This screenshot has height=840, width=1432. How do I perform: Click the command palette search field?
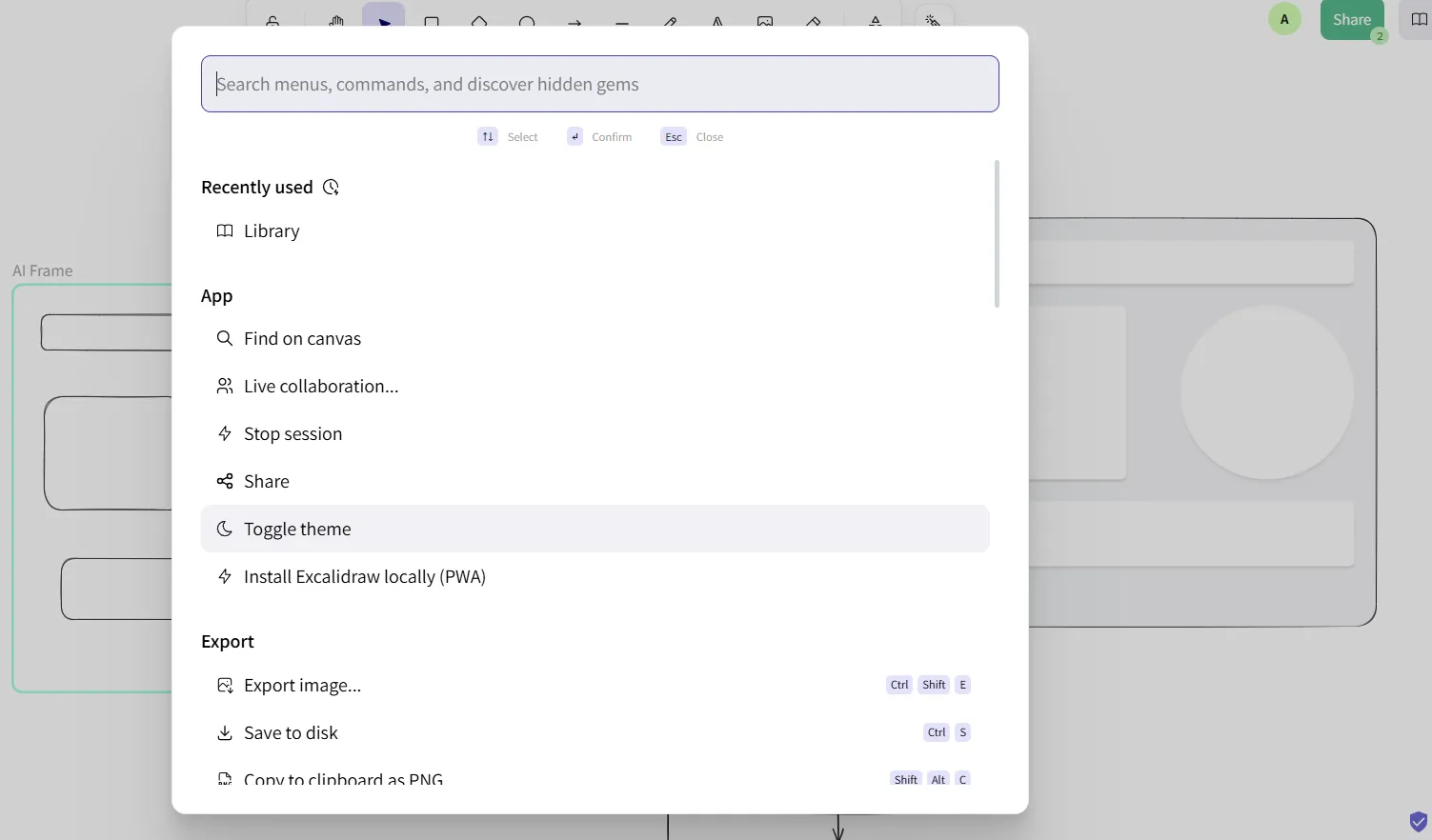pos(598,84)
